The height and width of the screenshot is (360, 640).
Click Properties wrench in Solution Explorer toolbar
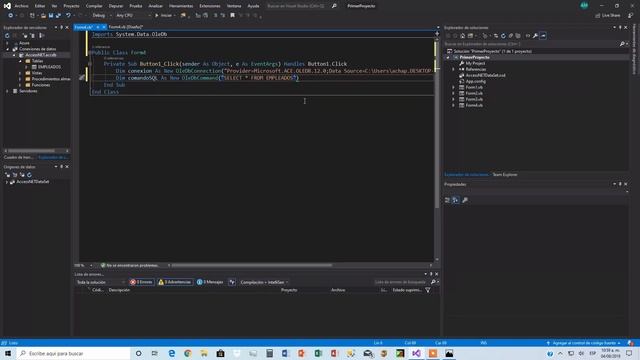pos(535,36)
